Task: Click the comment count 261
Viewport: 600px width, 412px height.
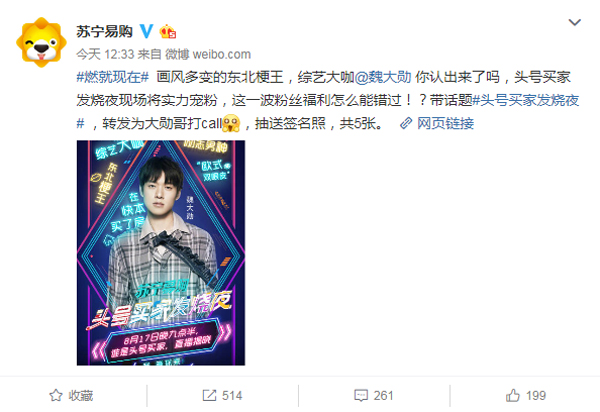Action: coord(383,395)
